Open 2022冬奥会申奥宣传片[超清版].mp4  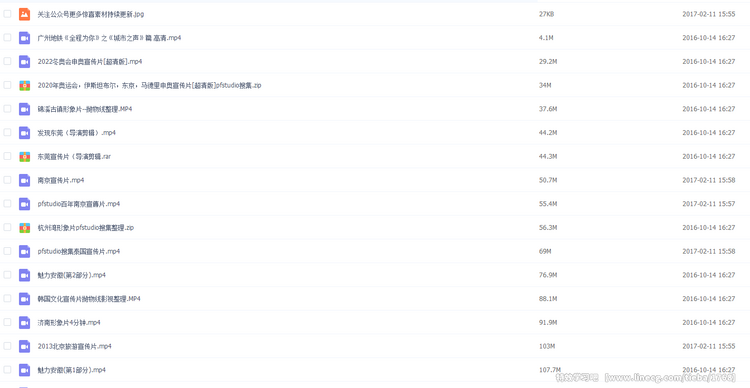point(89,62)
